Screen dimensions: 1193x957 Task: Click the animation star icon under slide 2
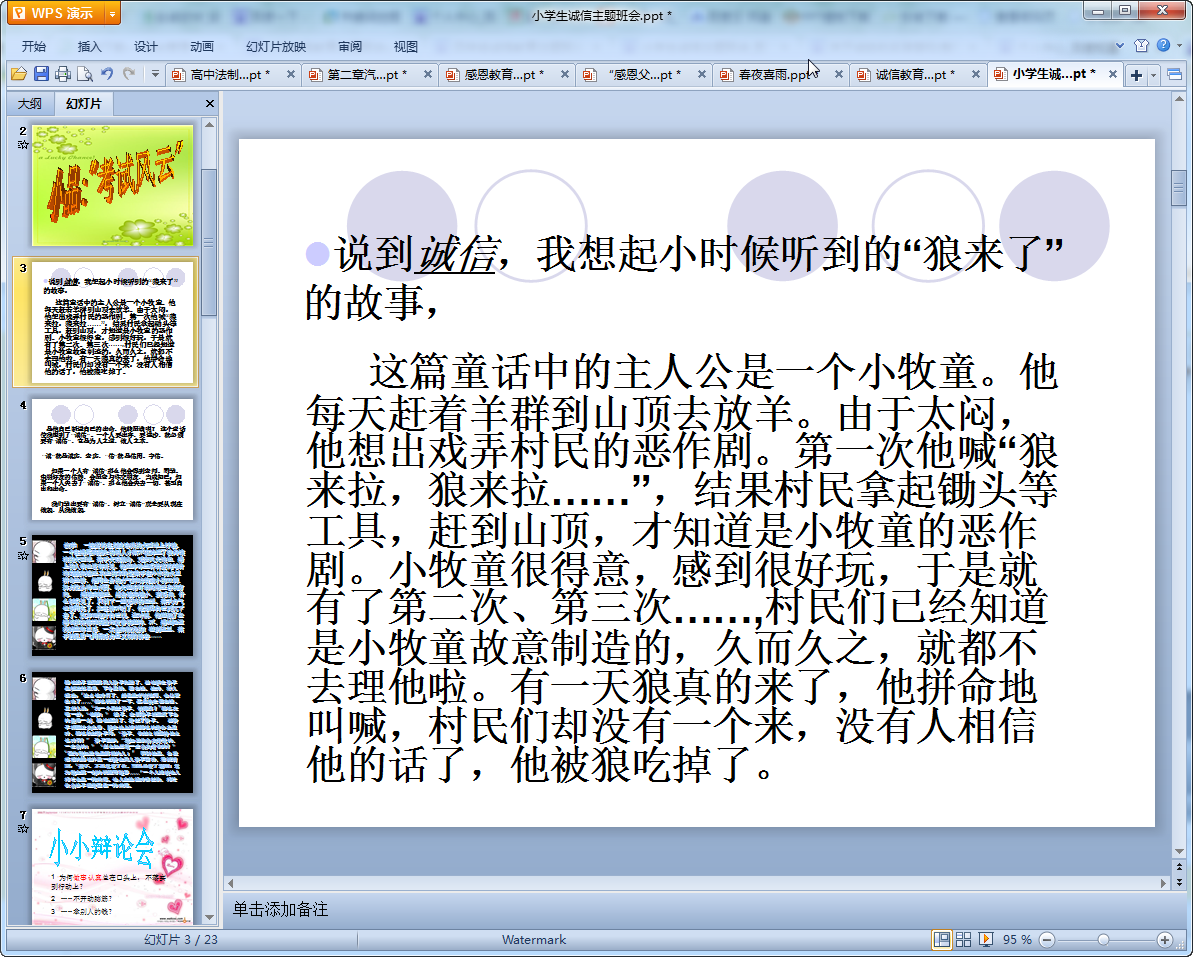23,145
